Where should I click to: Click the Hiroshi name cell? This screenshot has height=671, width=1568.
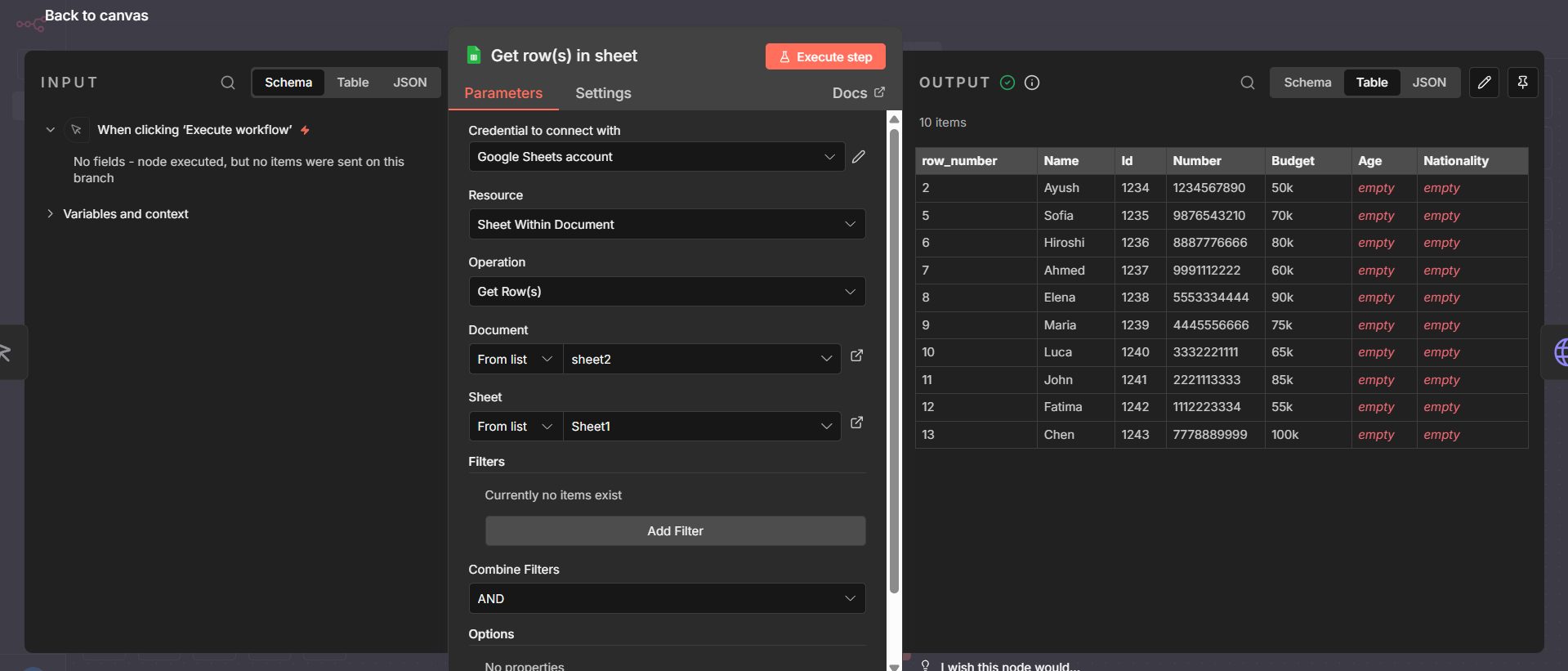1076,243
